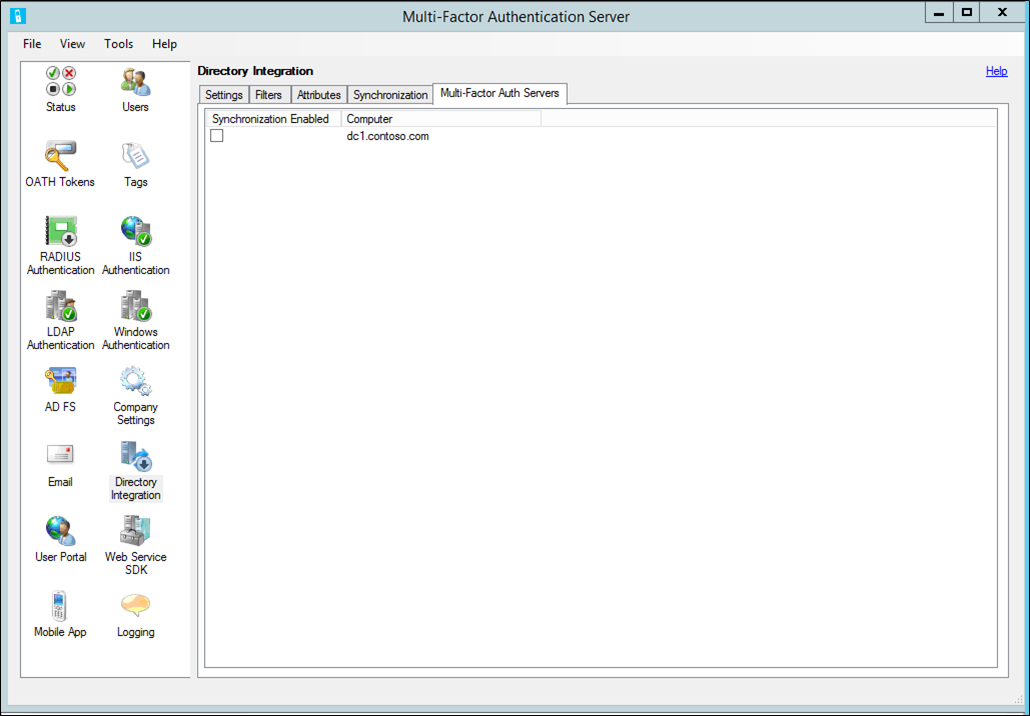Select the Mobile App icon

click(x=60, y=612)
